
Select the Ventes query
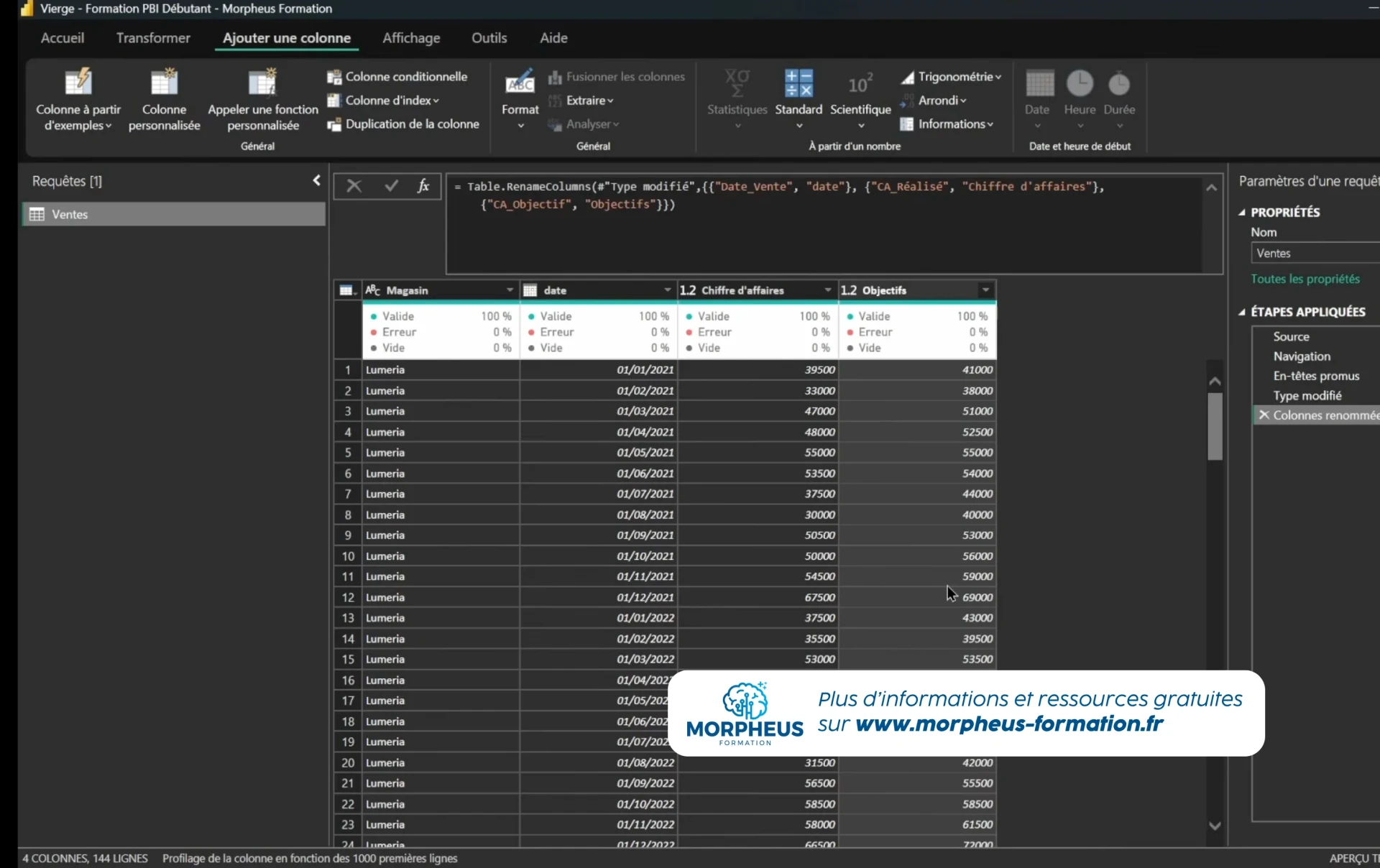pos(174,214)
